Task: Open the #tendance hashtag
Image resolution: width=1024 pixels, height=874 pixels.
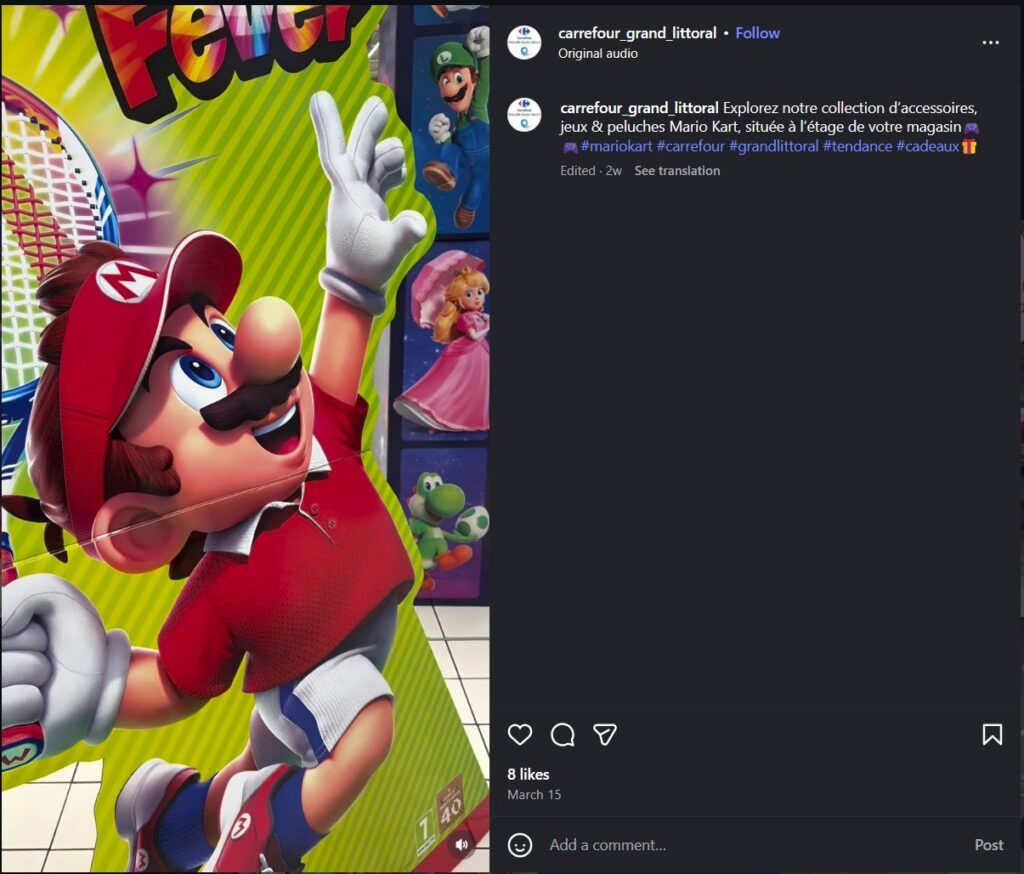Action: click(x=857, y=147)
